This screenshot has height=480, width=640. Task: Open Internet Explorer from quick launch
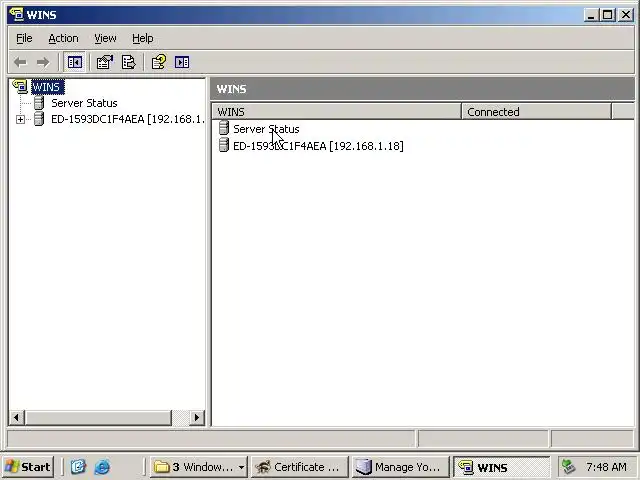102,467
